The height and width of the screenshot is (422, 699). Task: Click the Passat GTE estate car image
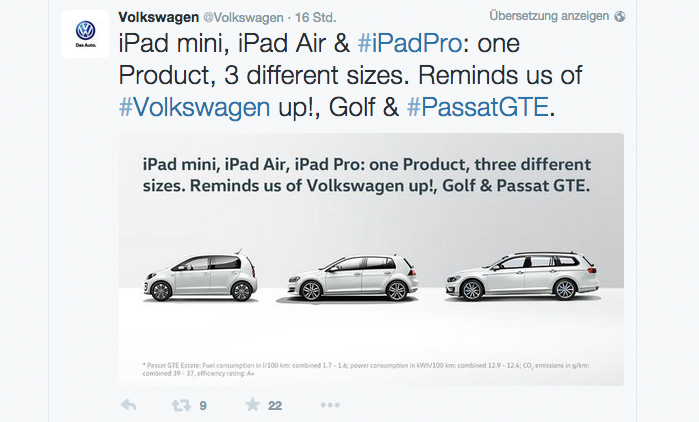522,276
